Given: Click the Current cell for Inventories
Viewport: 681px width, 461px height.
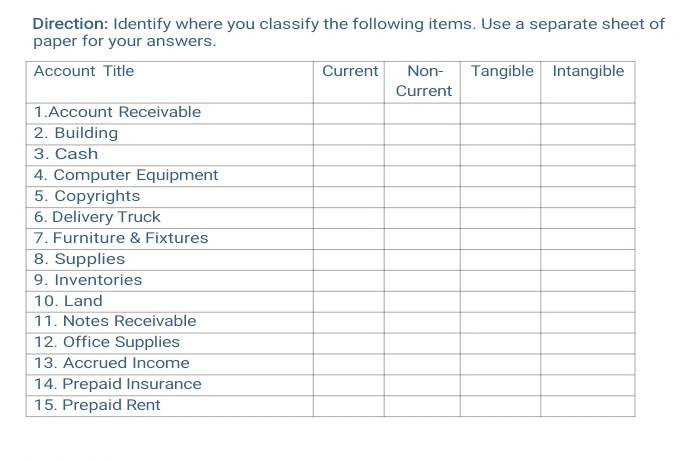Looking at the screenshot, I should pos(348,280).
